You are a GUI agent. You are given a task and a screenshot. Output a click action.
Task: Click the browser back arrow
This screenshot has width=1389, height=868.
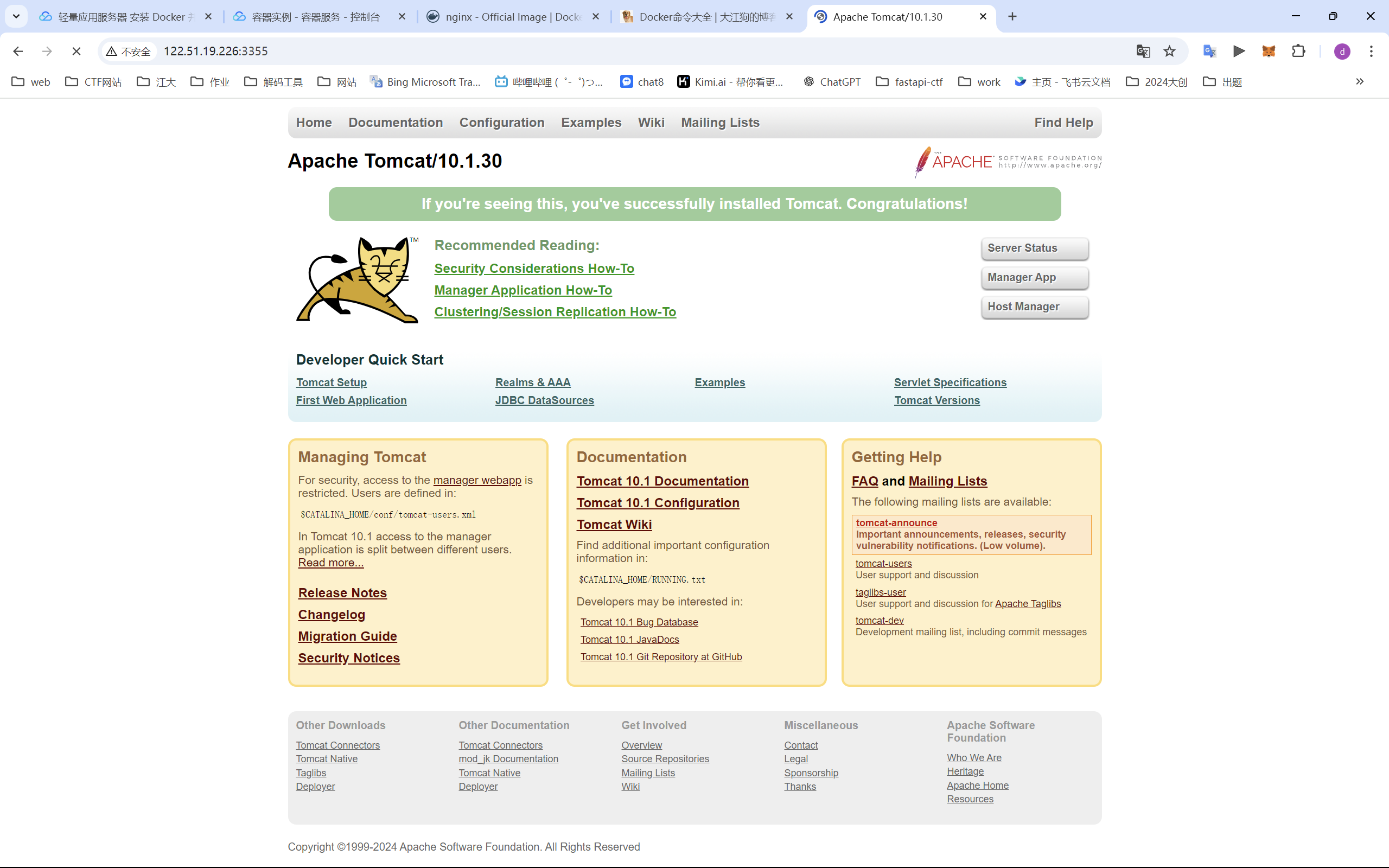[18, 52]
